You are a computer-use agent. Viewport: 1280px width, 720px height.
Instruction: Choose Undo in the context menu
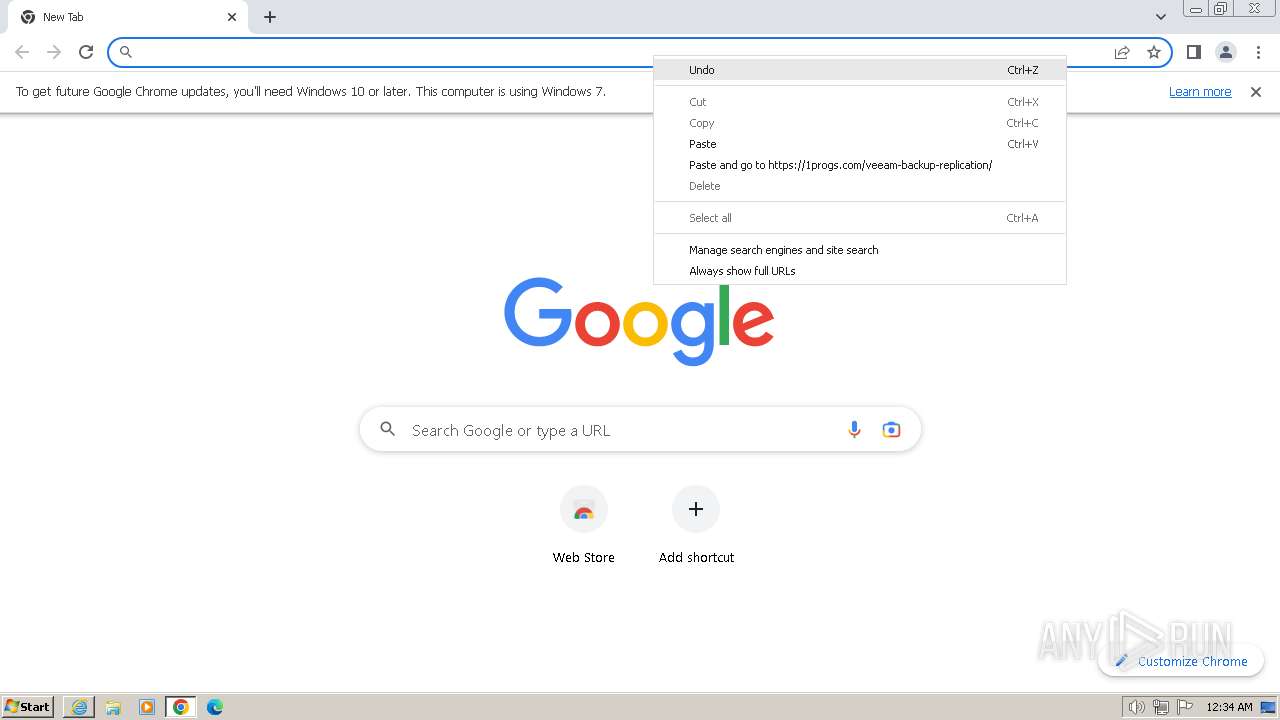coord(860,70)
